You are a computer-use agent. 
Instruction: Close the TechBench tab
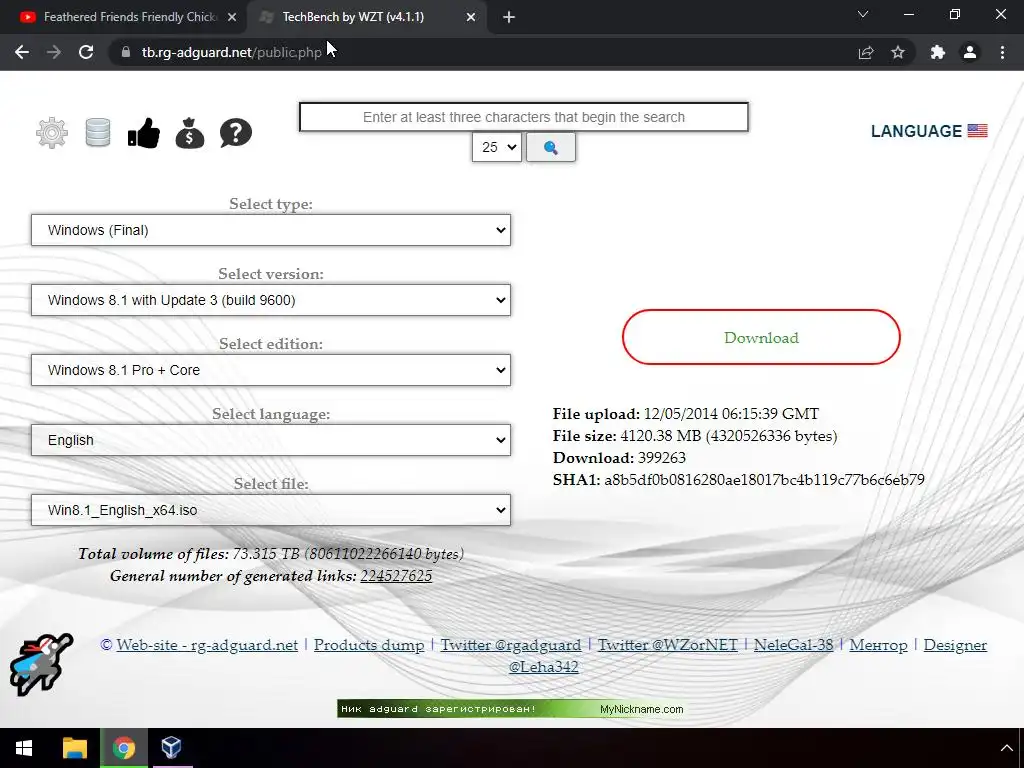pos(471,18)
